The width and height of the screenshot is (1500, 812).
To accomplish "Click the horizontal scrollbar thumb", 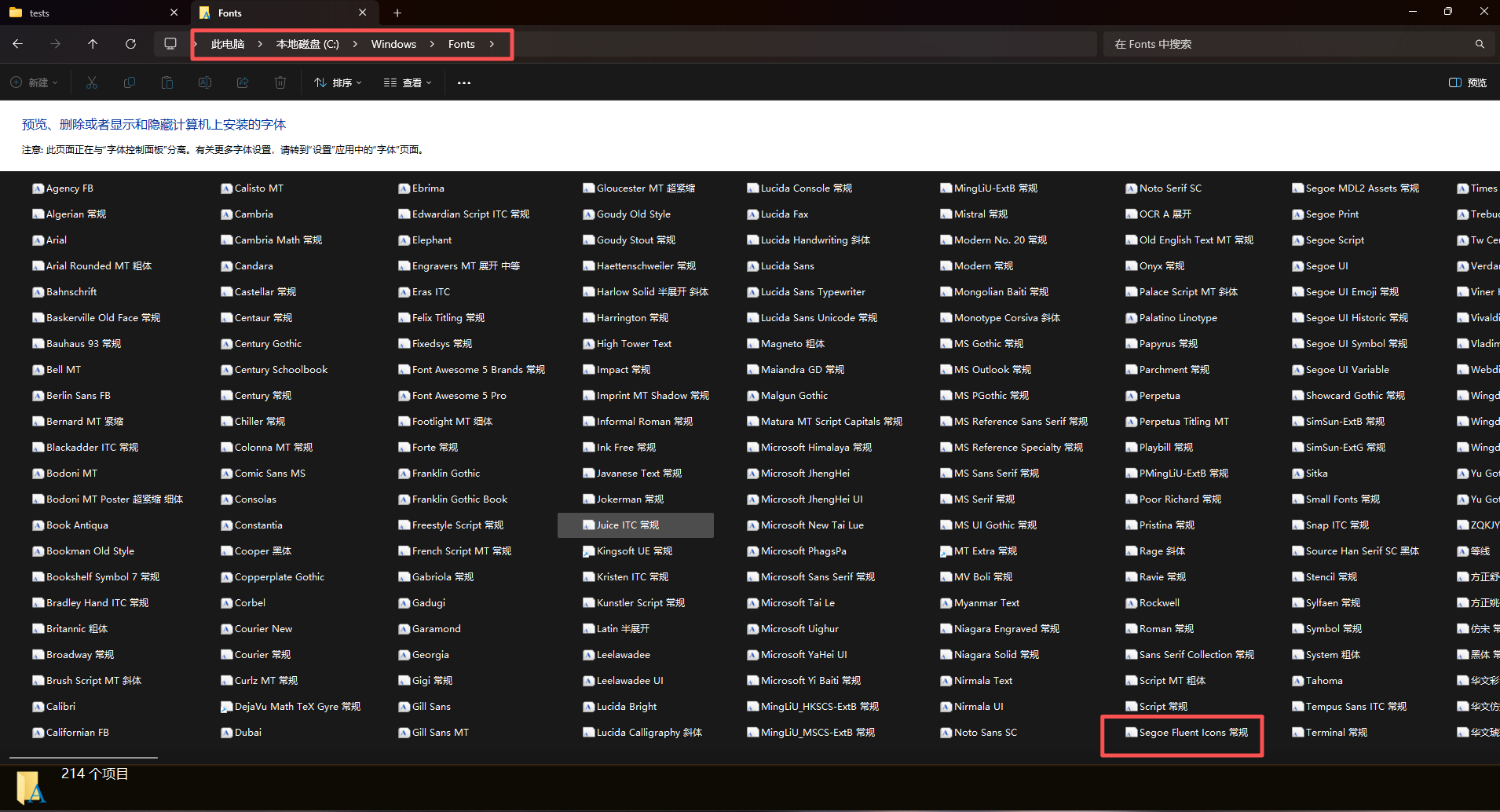I will point(83,758).
